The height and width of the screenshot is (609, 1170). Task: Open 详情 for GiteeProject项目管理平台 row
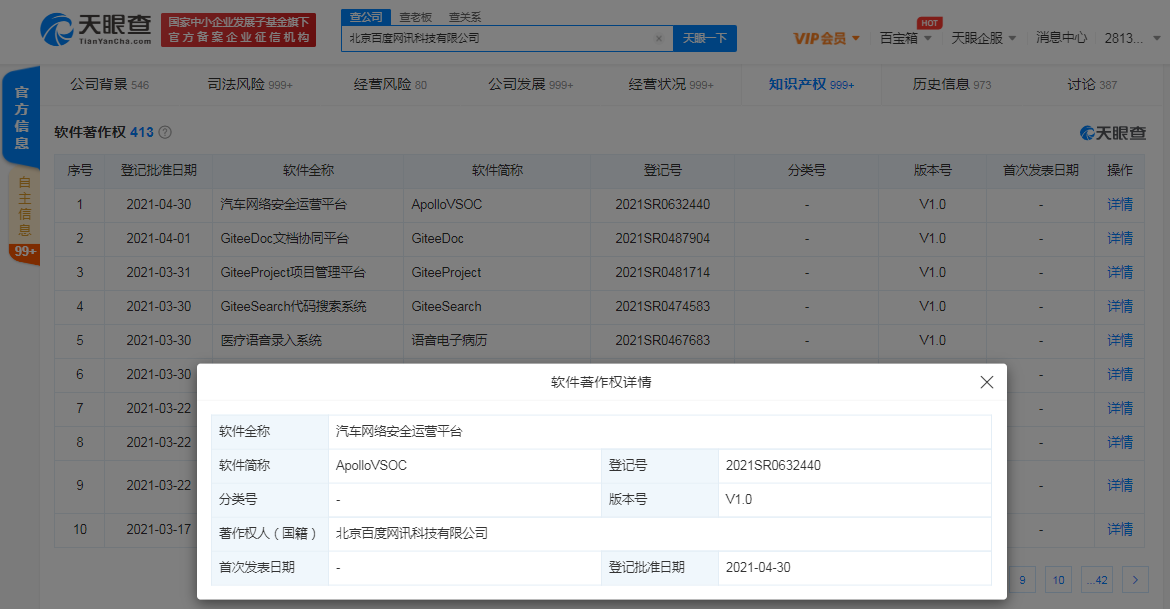(1119, 272)
